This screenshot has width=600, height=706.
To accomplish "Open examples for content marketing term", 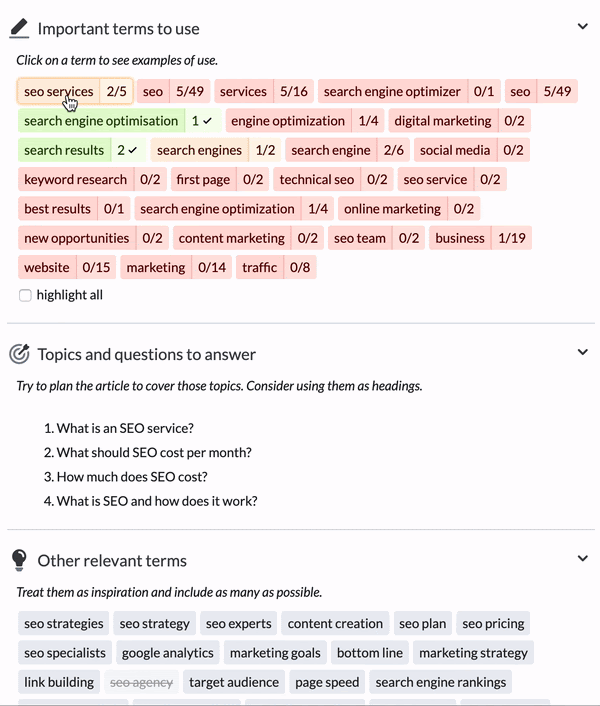I will (248, 238).
